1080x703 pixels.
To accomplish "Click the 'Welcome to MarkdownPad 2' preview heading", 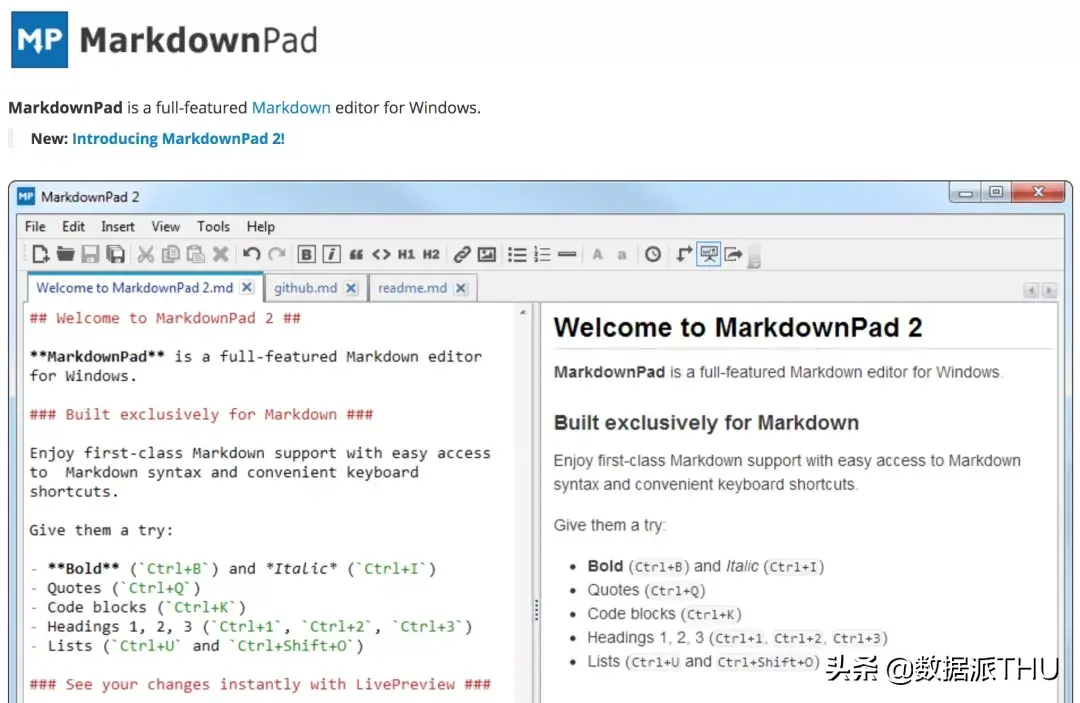I will [738, 328].
